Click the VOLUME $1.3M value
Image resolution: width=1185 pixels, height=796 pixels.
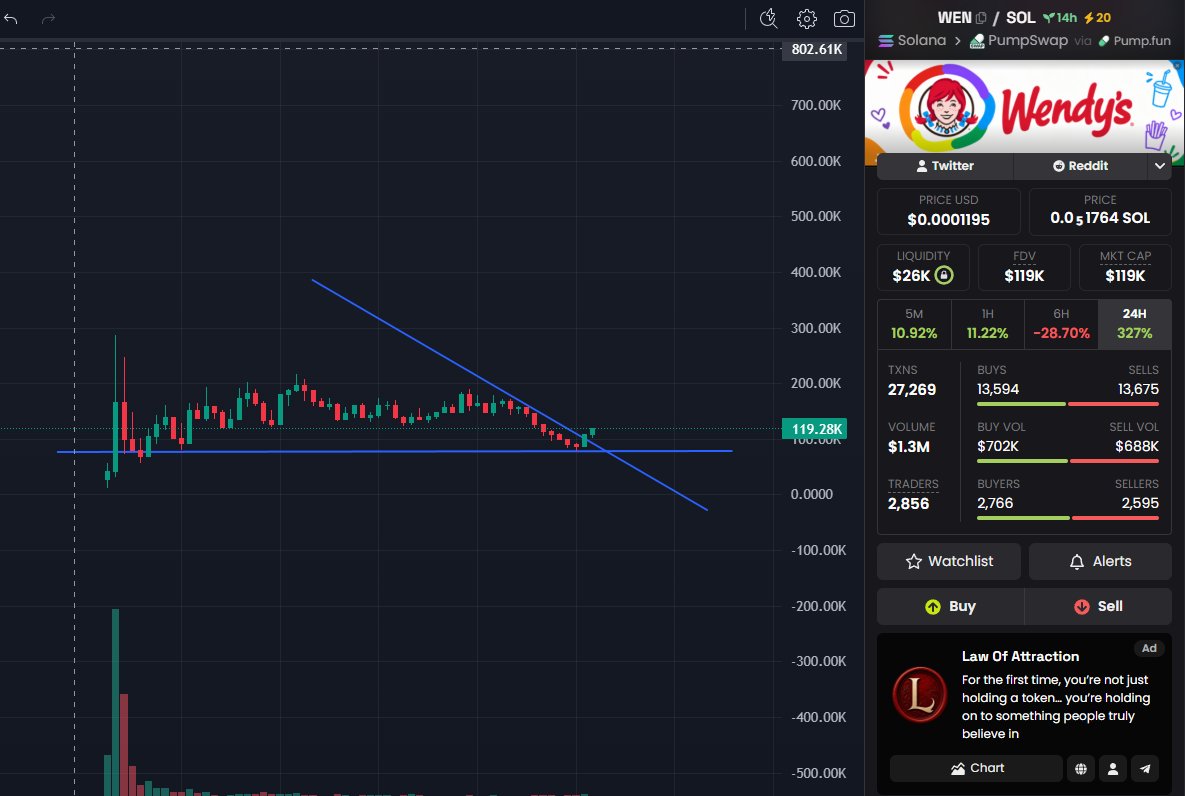(x=908, y=447)
